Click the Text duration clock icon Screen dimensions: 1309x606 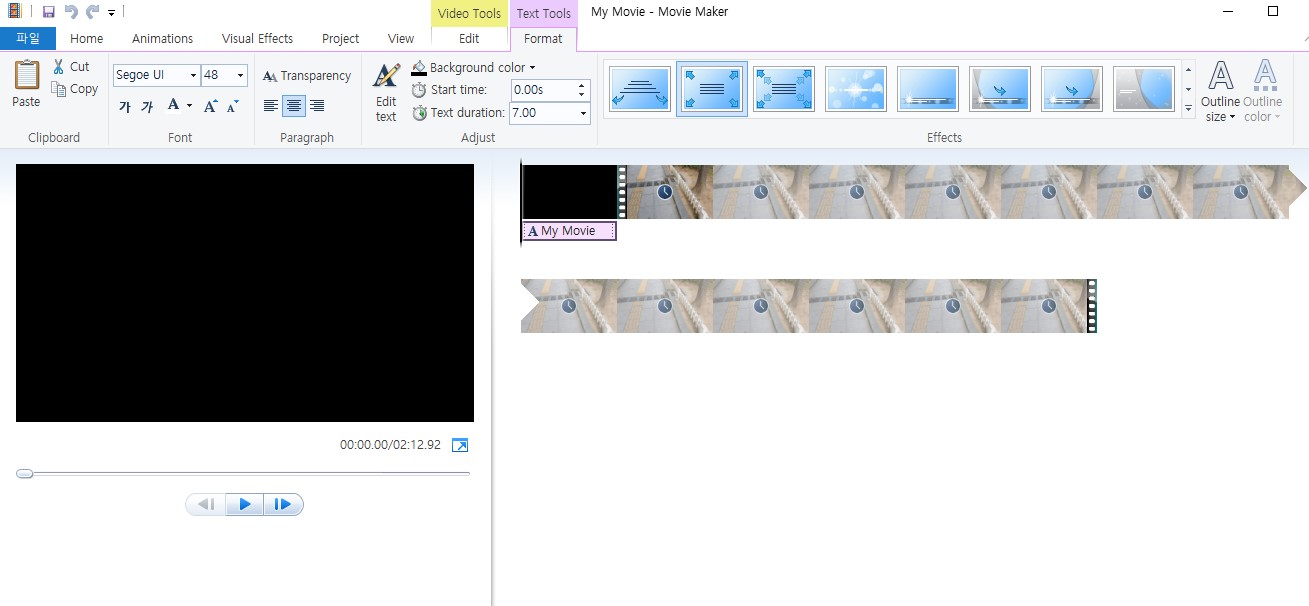pos(419,113)
